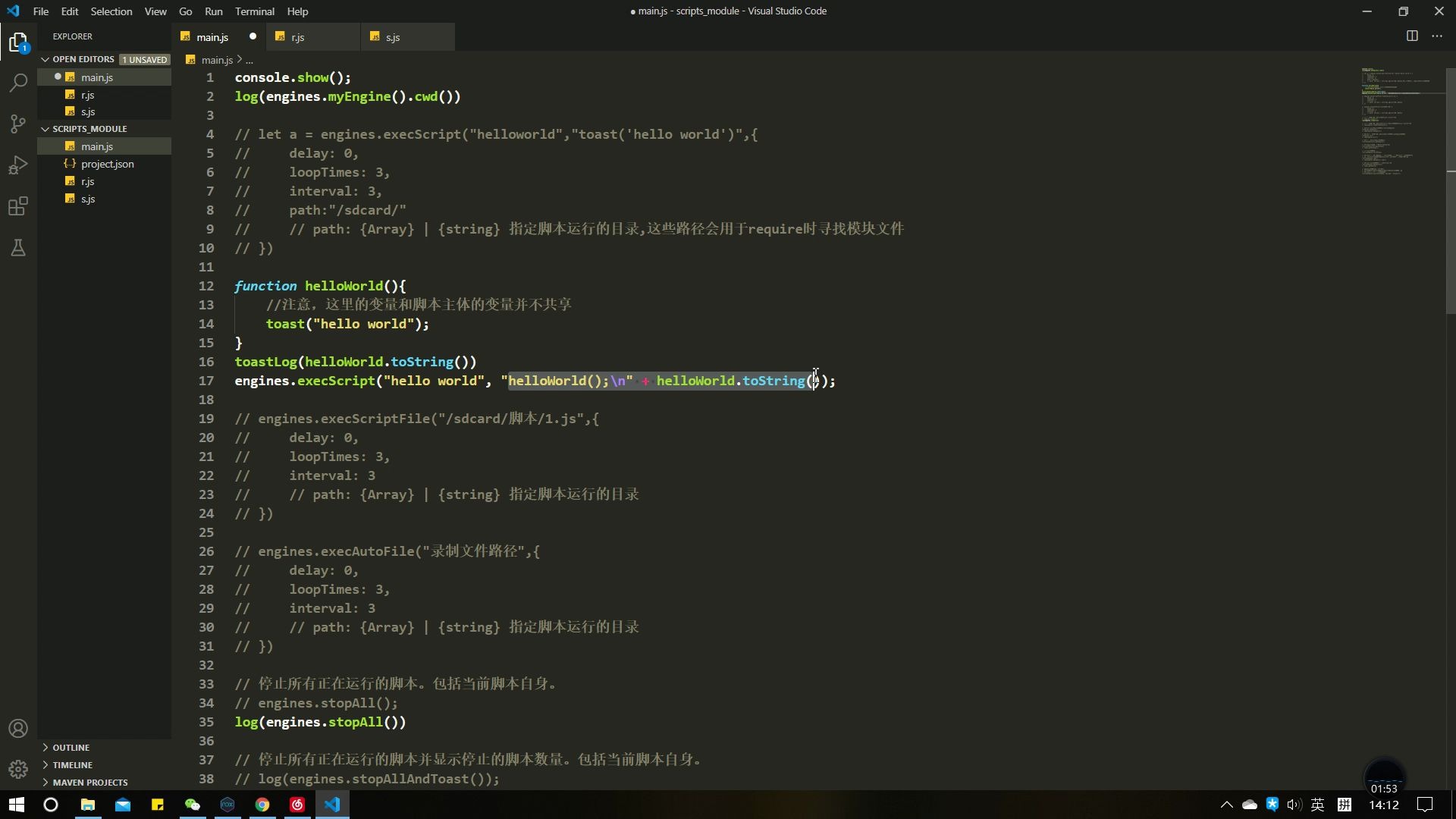Open the Manage gear settings
Screen dimensions: 1456x819
(18, 769)
